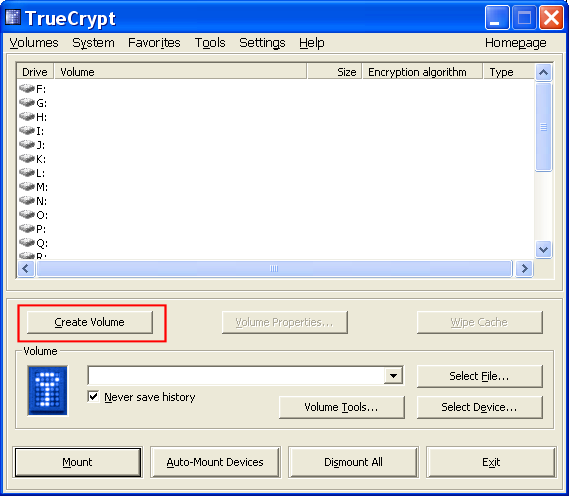Click the horizontal scrollbar thumb
569x496 pixels.
(x=274, y=269)
